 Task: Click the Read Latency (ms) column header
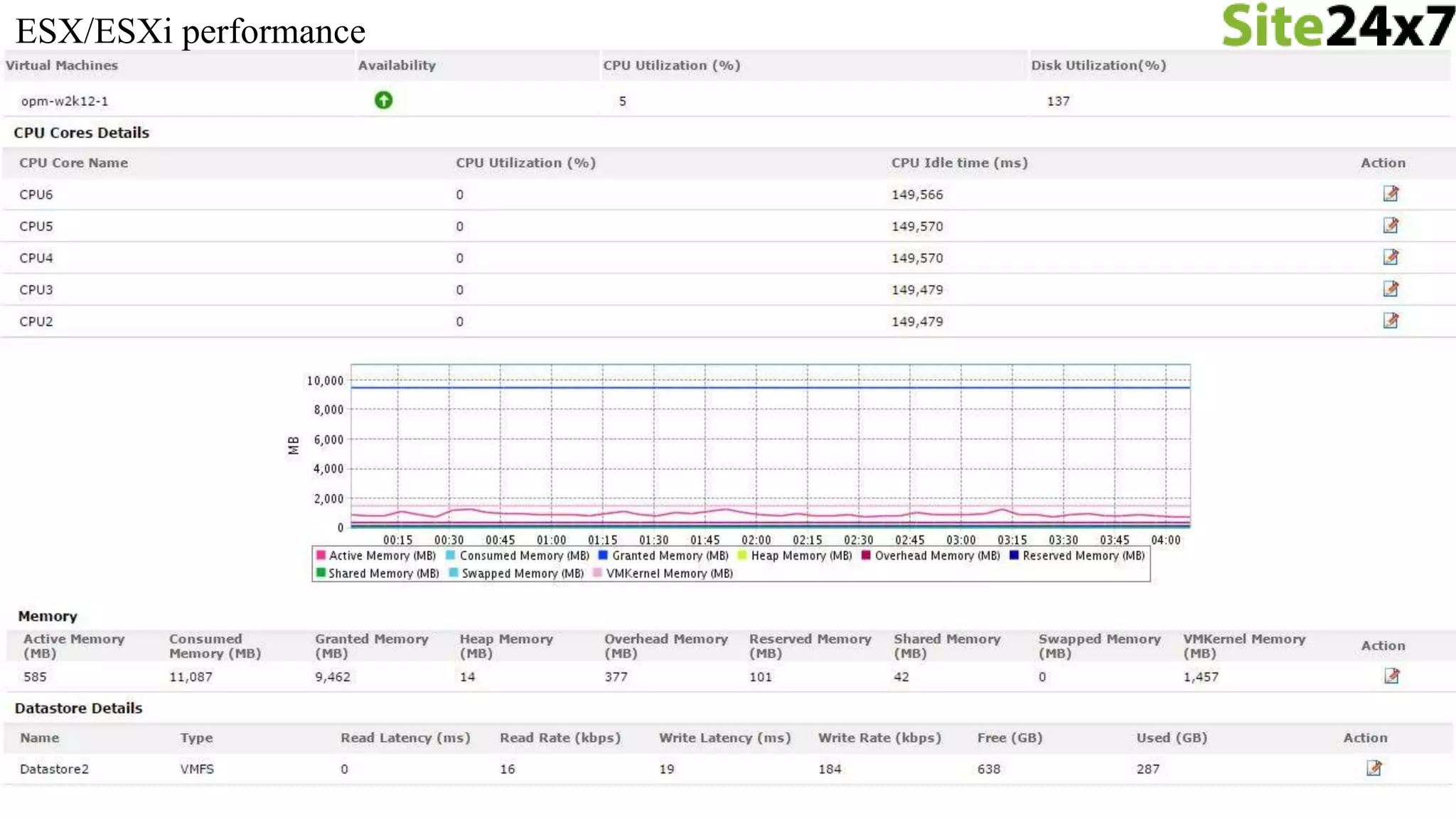pyautogui.click(x=405, y=738)
